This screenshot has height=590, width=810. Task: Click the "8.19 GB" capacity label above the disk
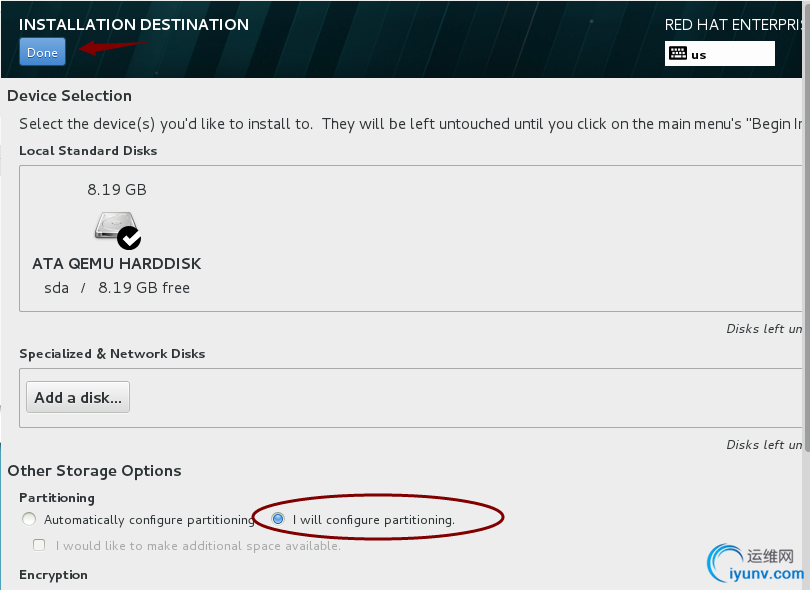point(117,190)
